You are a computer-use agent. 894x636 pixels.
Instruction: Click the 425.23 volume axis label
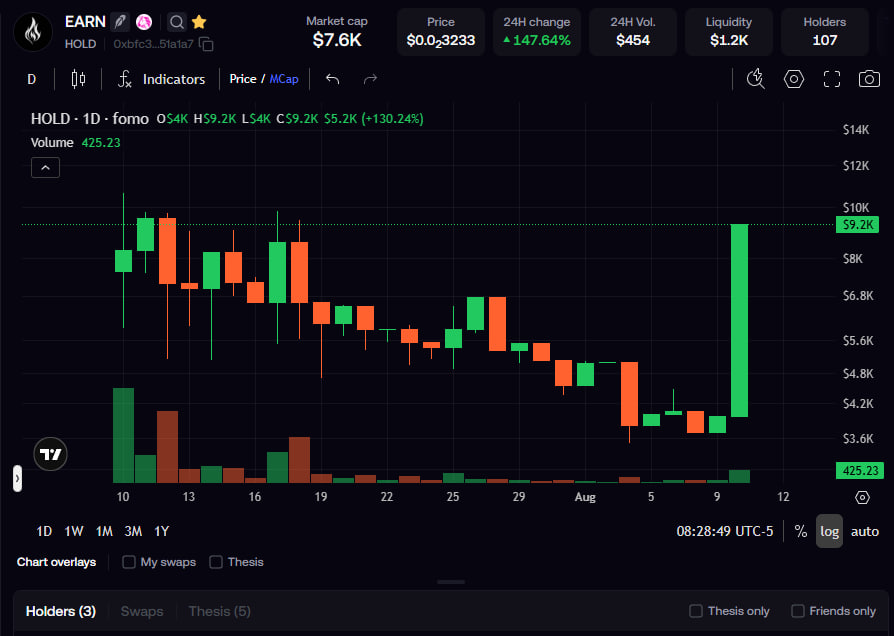(860, 471)
